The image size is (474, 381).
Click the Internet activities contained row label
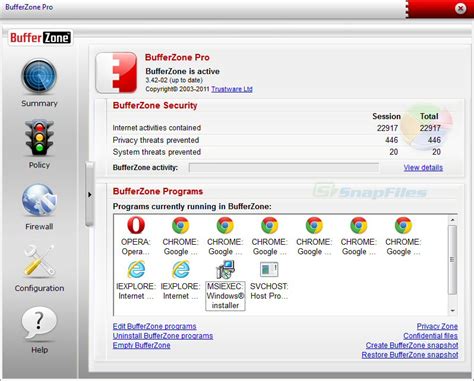pos(157,128)
